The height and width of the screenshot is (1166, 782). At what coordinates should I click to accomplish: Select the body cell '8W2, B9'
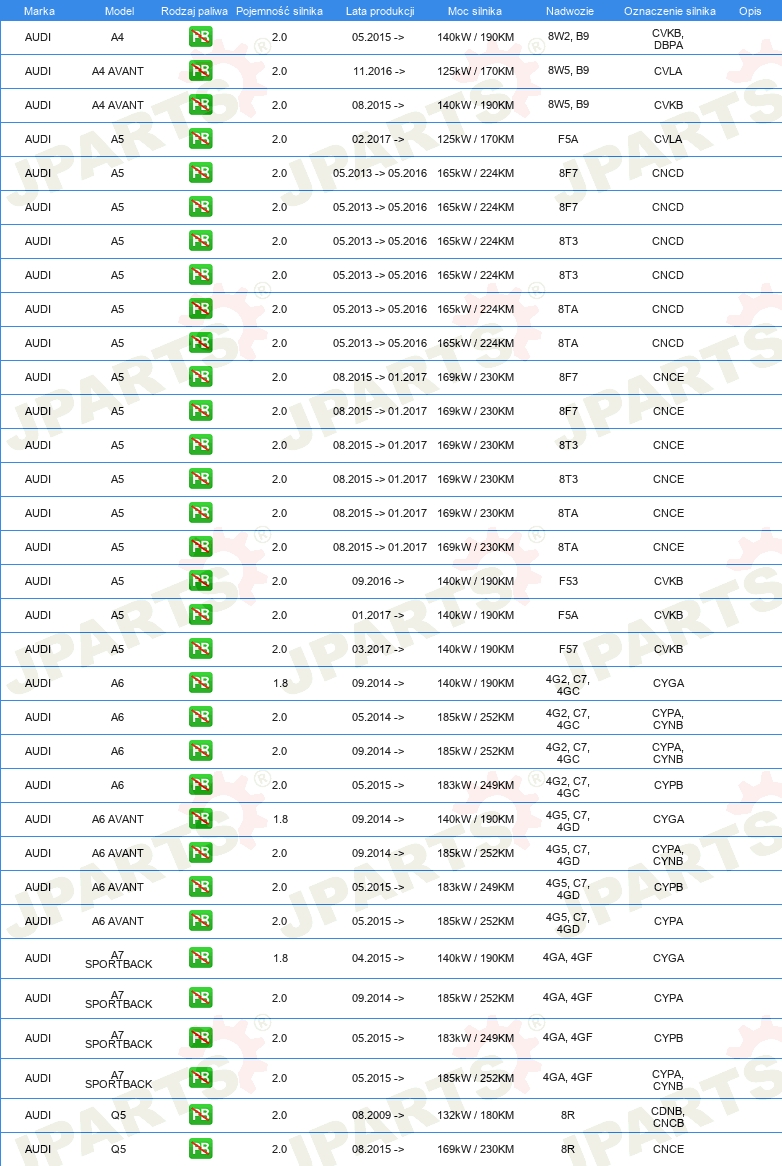(x=569, y=36)
